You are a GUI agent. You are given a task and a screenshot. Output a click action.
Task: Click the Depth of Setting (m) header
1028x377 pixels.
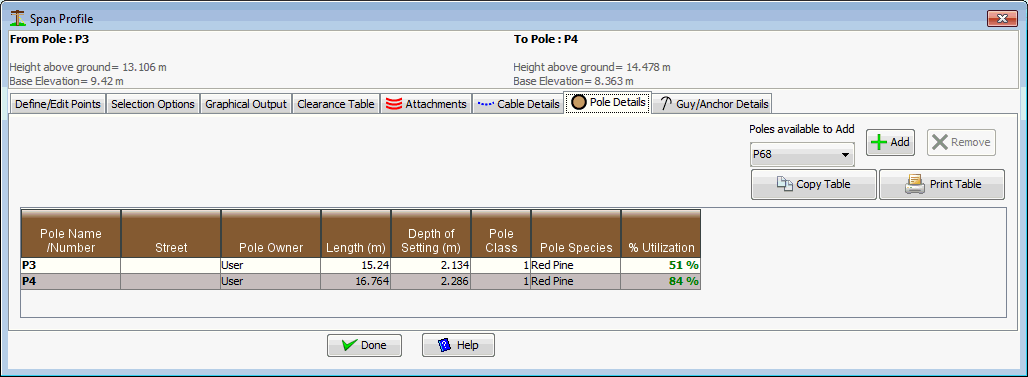click(x=431, y=233)
